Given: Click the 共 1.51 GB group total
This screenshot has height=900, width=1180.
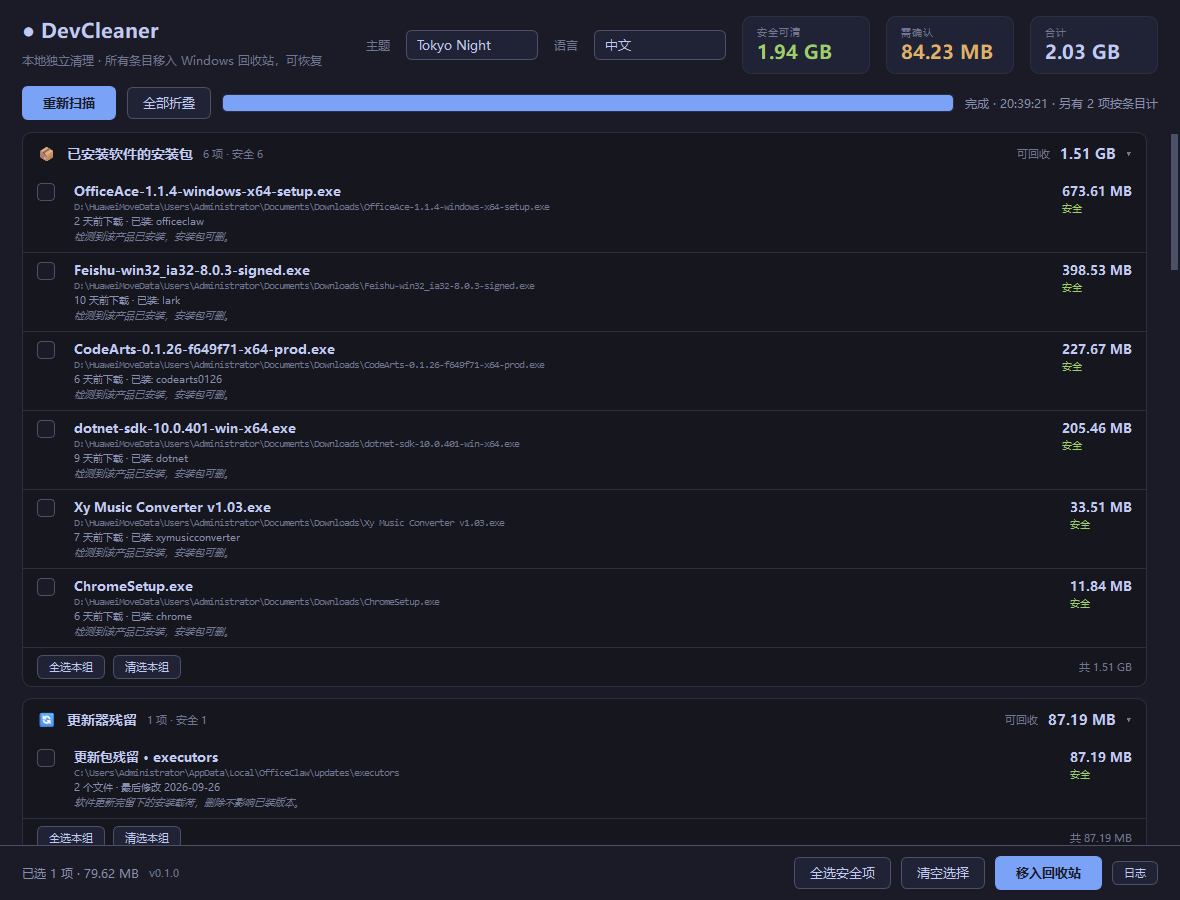Looking at the screenshot, I should (x=1105, y=667).
